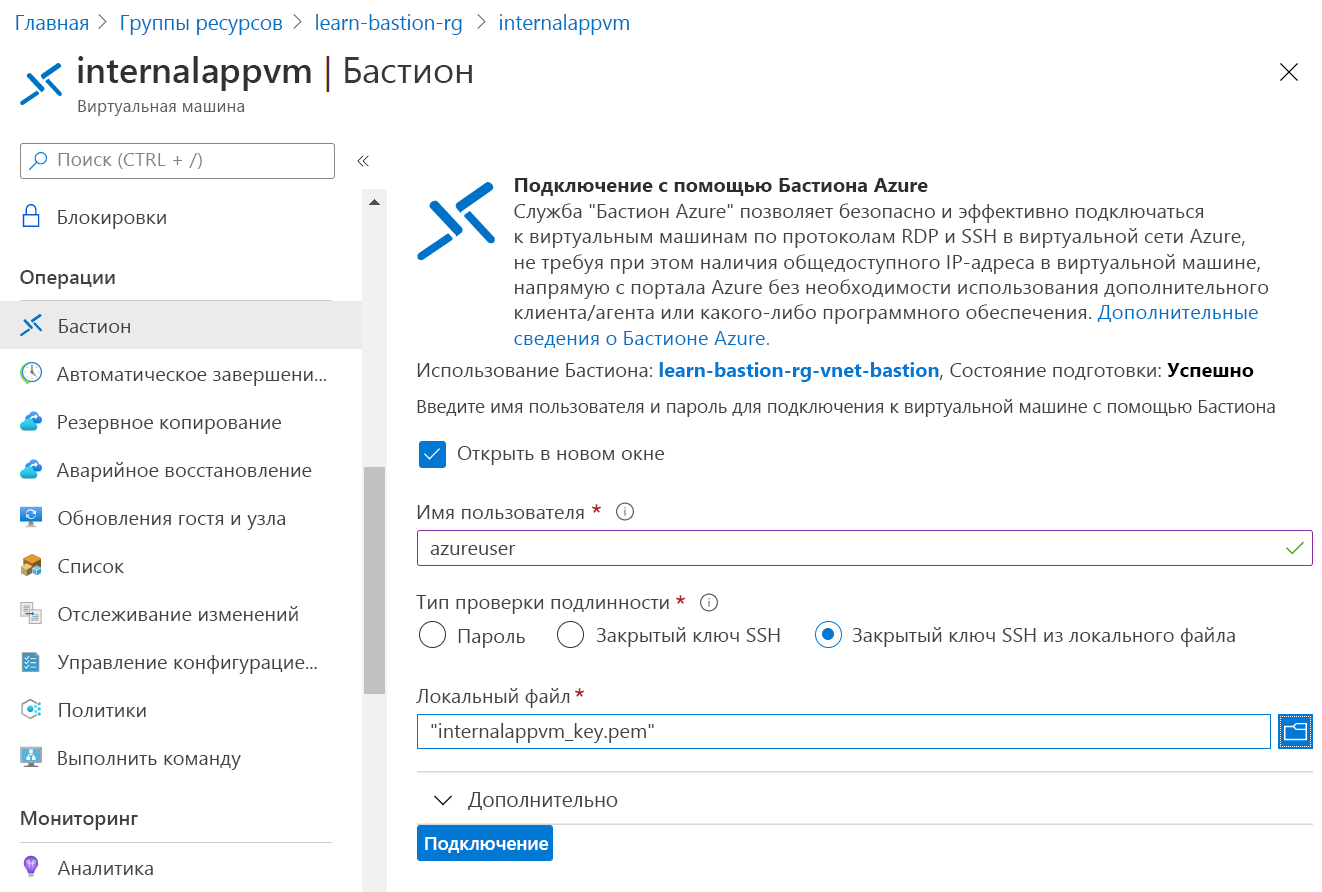Select the Пароль radio button
1322x892 pixels.
(432, 635)
